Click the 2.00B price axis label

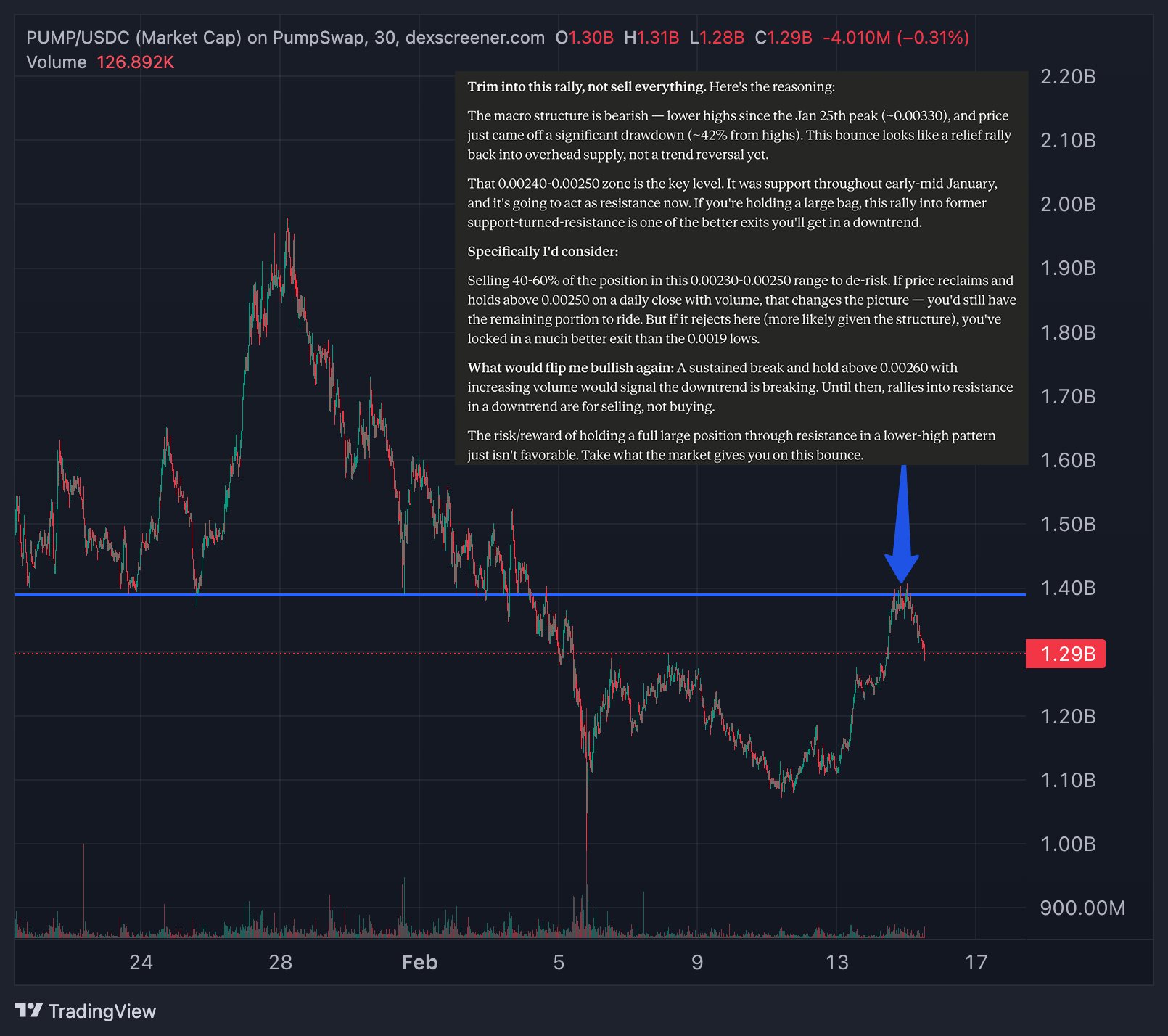1068,204
